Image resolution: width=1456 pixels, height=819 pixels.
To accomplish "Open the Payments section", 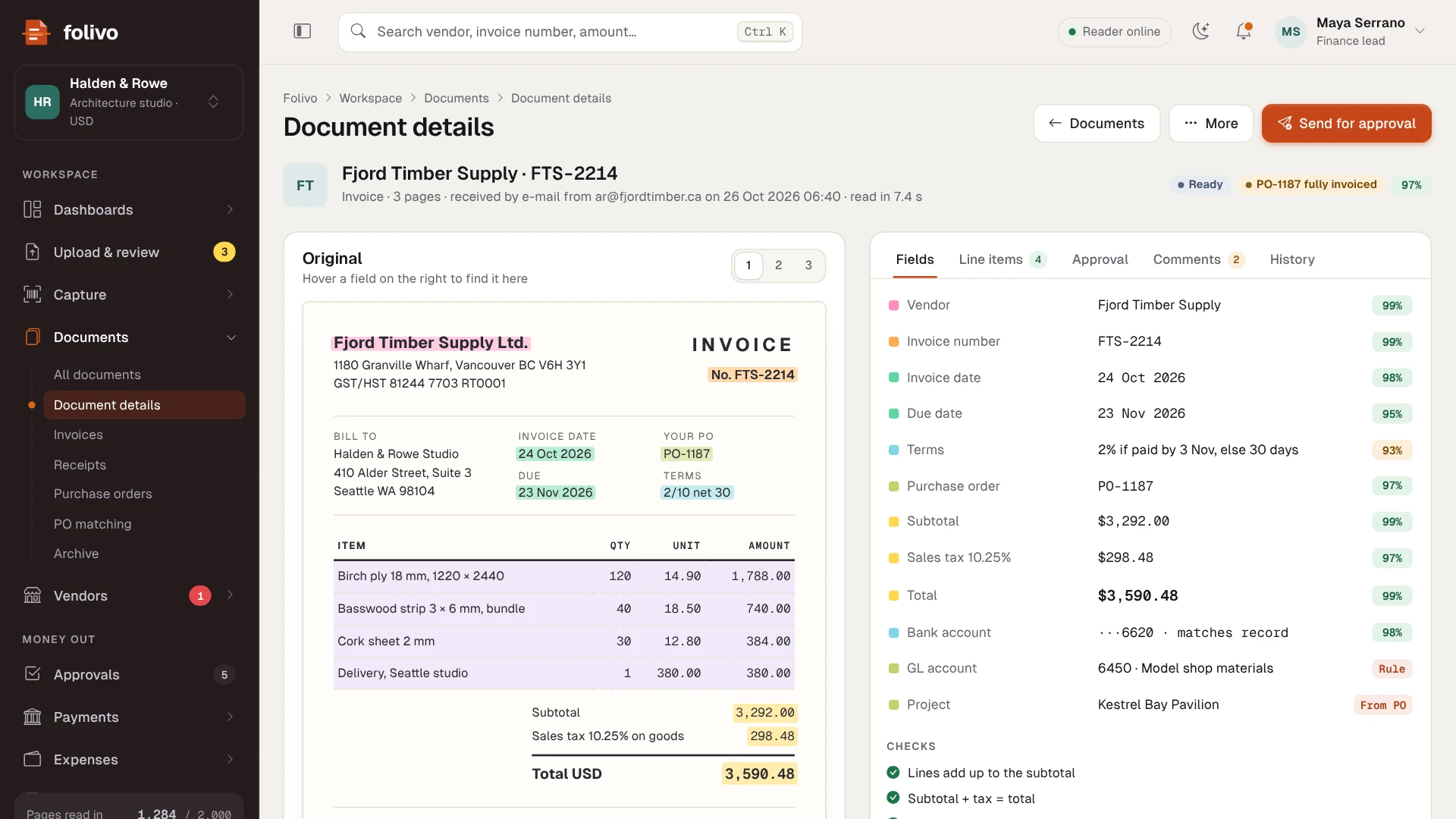I will [x=129, y=717].
